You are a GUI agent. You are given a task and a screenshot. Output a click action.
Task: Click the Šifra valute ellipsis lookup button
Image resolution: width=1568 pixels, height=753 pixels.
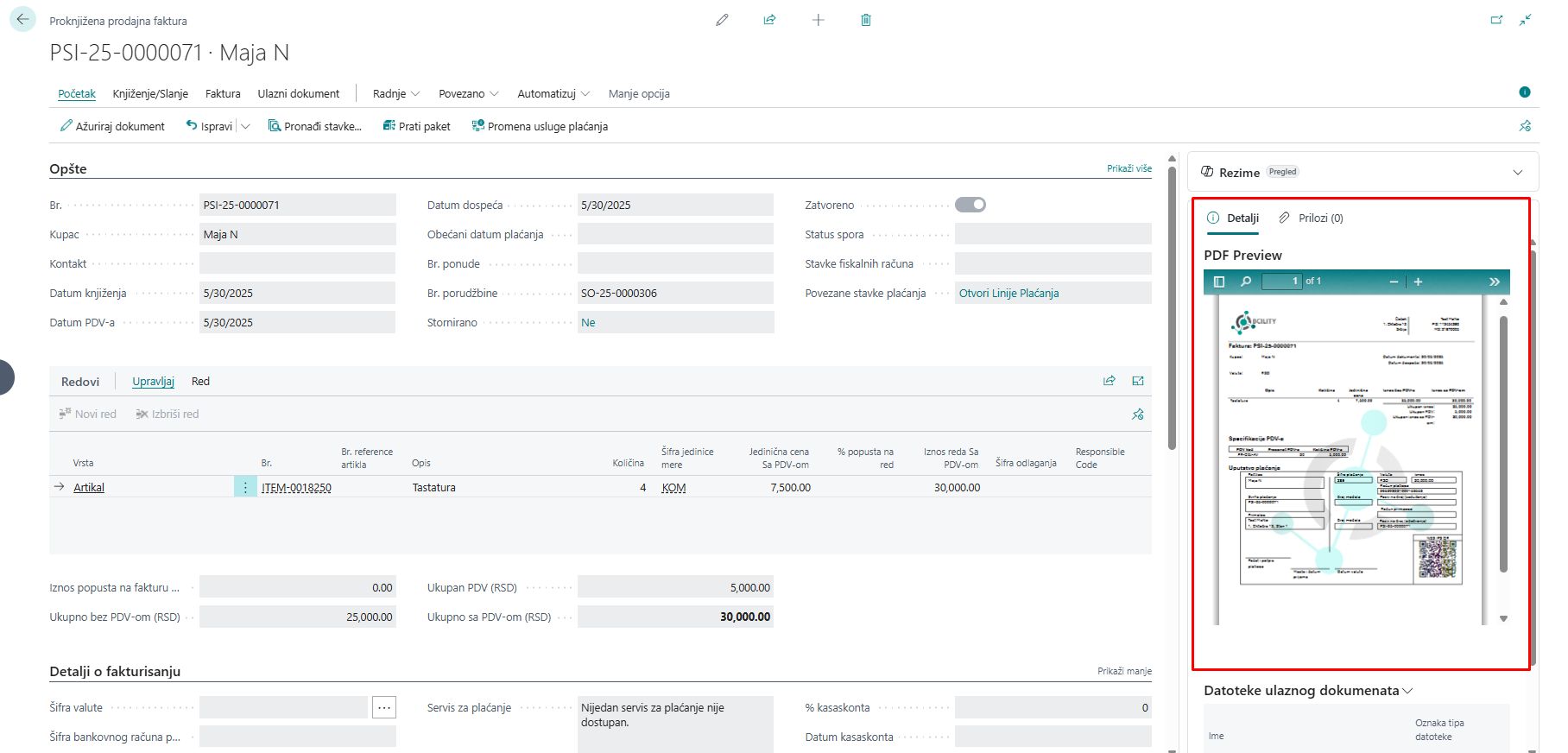tap(384, 708)
